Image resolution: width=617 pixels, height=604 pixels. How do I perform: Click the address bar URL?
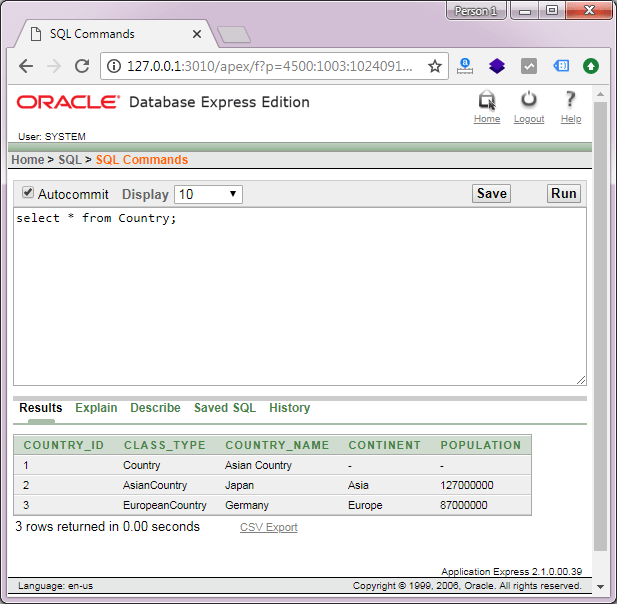coord(270,66)
